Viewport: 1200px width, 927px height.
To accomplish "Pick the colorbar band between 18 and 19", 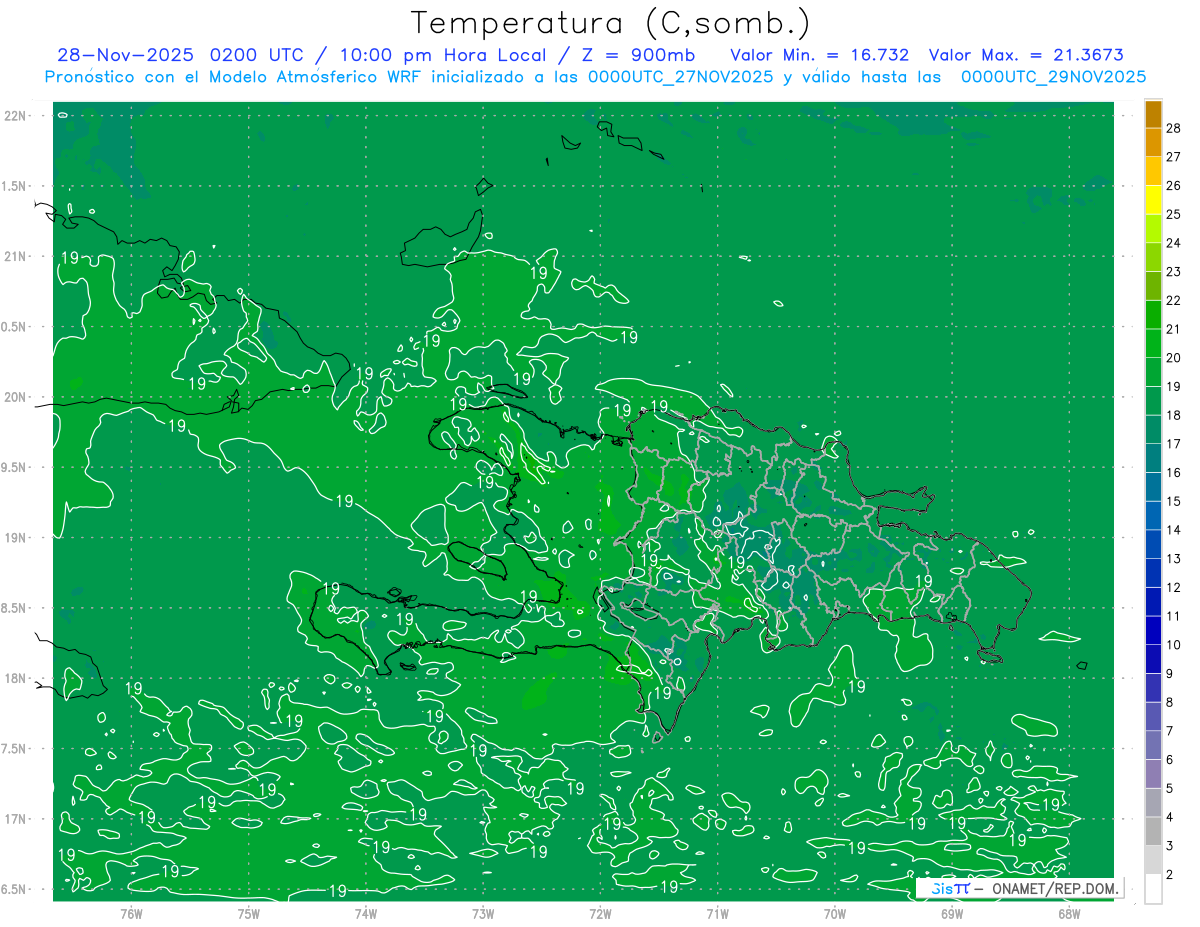I will 1153,401.
